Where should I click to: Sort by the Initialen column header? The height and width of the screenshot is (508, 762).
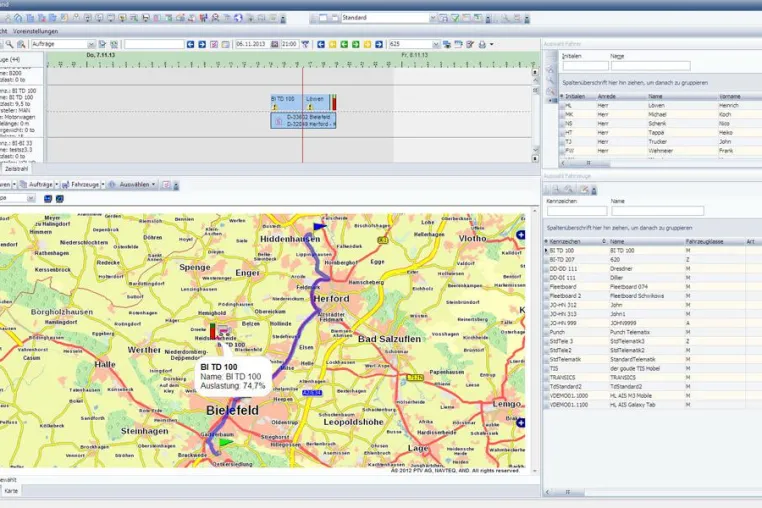coord(578,96)
